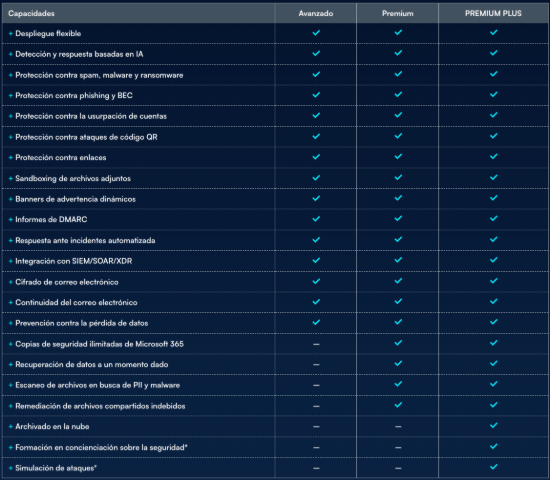Click Premium checkmark for spam, malware y ransomware
550x480 pixels.
[x=398, y=74]
